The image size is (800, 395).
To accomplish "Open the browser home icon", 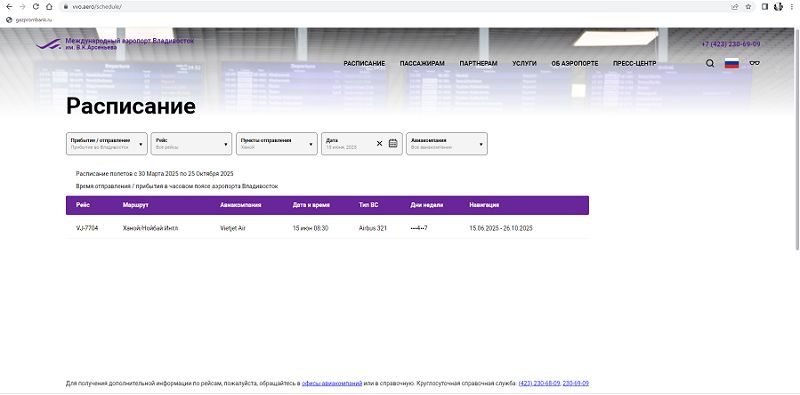I will pyautogui.click(x=49, y=7).
